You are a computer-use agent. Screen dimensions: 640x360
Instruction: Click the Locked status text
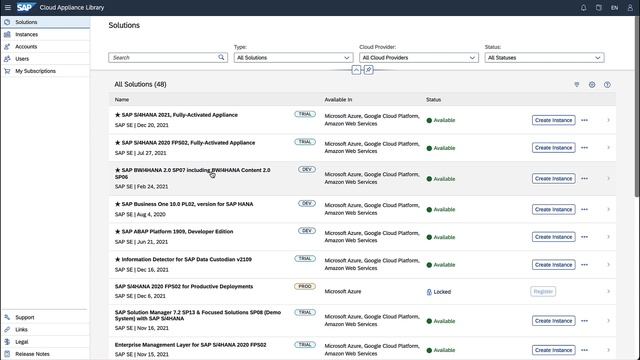442,292
